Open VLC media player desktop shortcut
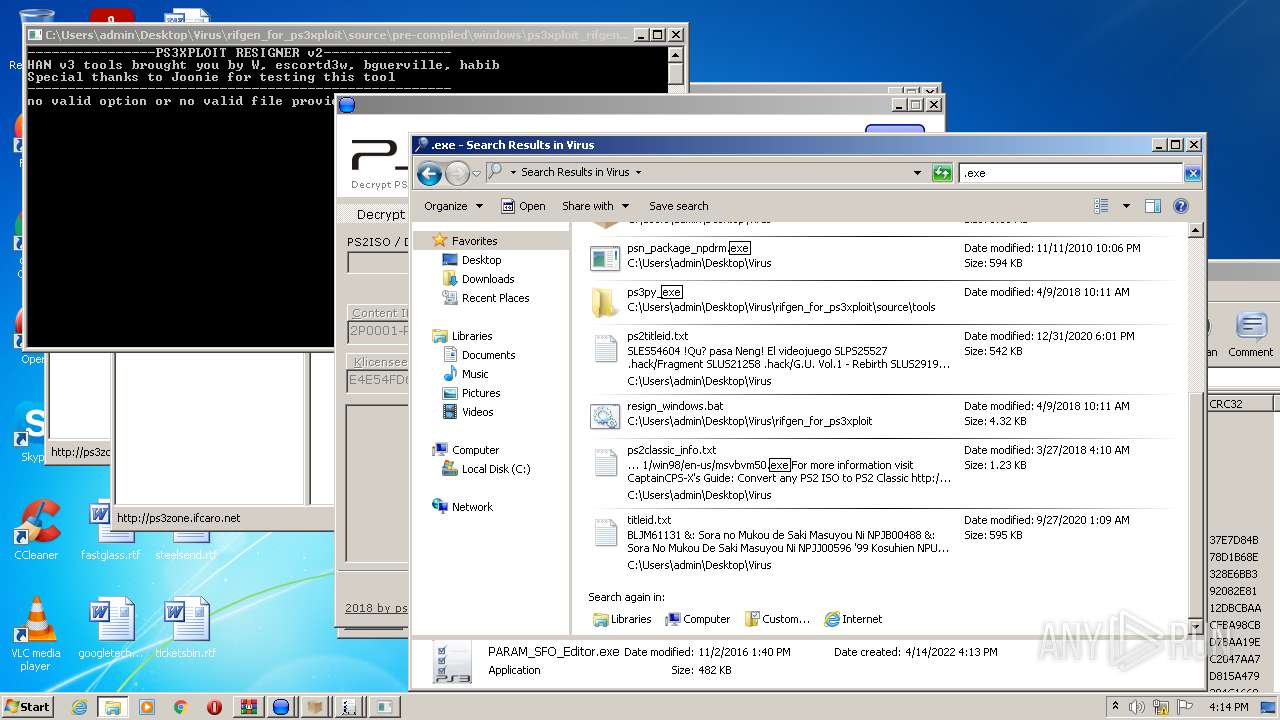1280x720 pixels. click(x=36, y=634)
